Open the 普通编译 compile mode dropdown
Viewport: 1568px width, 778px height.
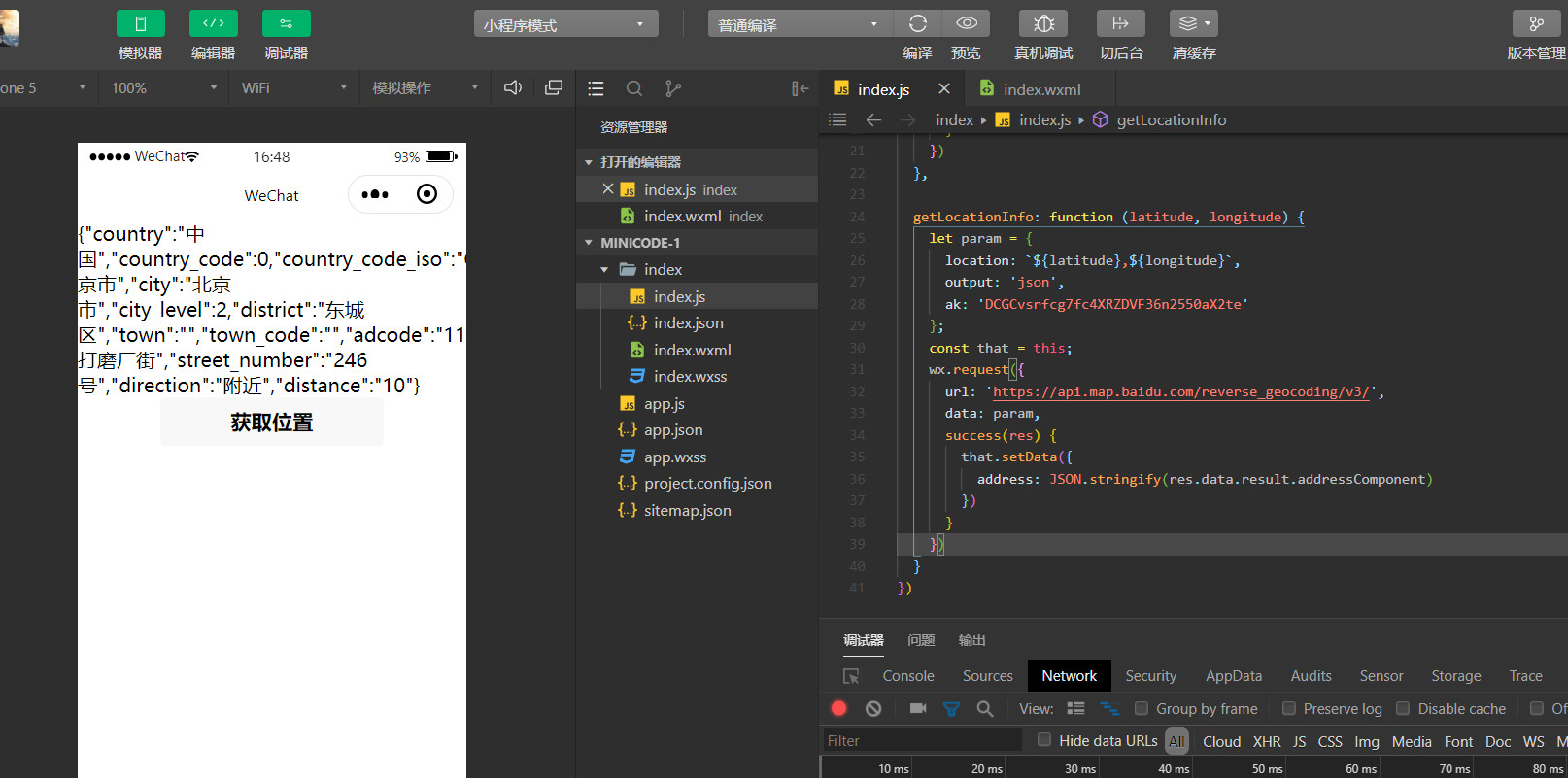pos(800,24)
